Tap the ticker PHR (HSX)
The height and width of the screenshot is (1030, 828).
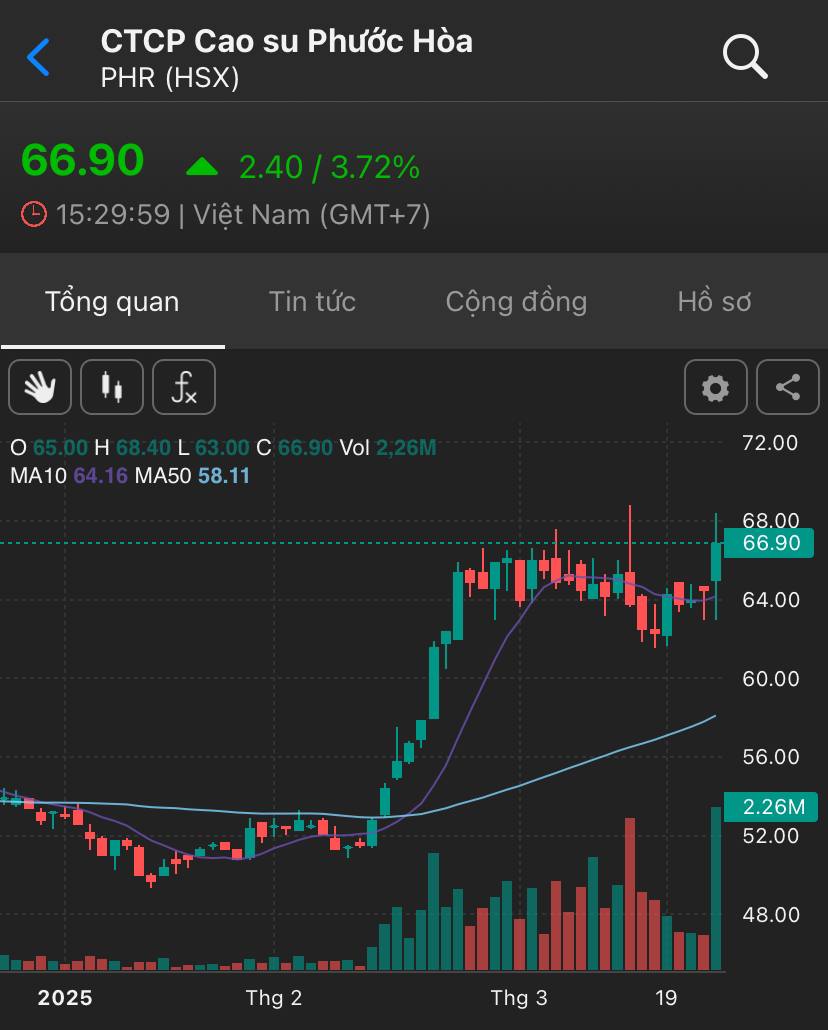170,78
